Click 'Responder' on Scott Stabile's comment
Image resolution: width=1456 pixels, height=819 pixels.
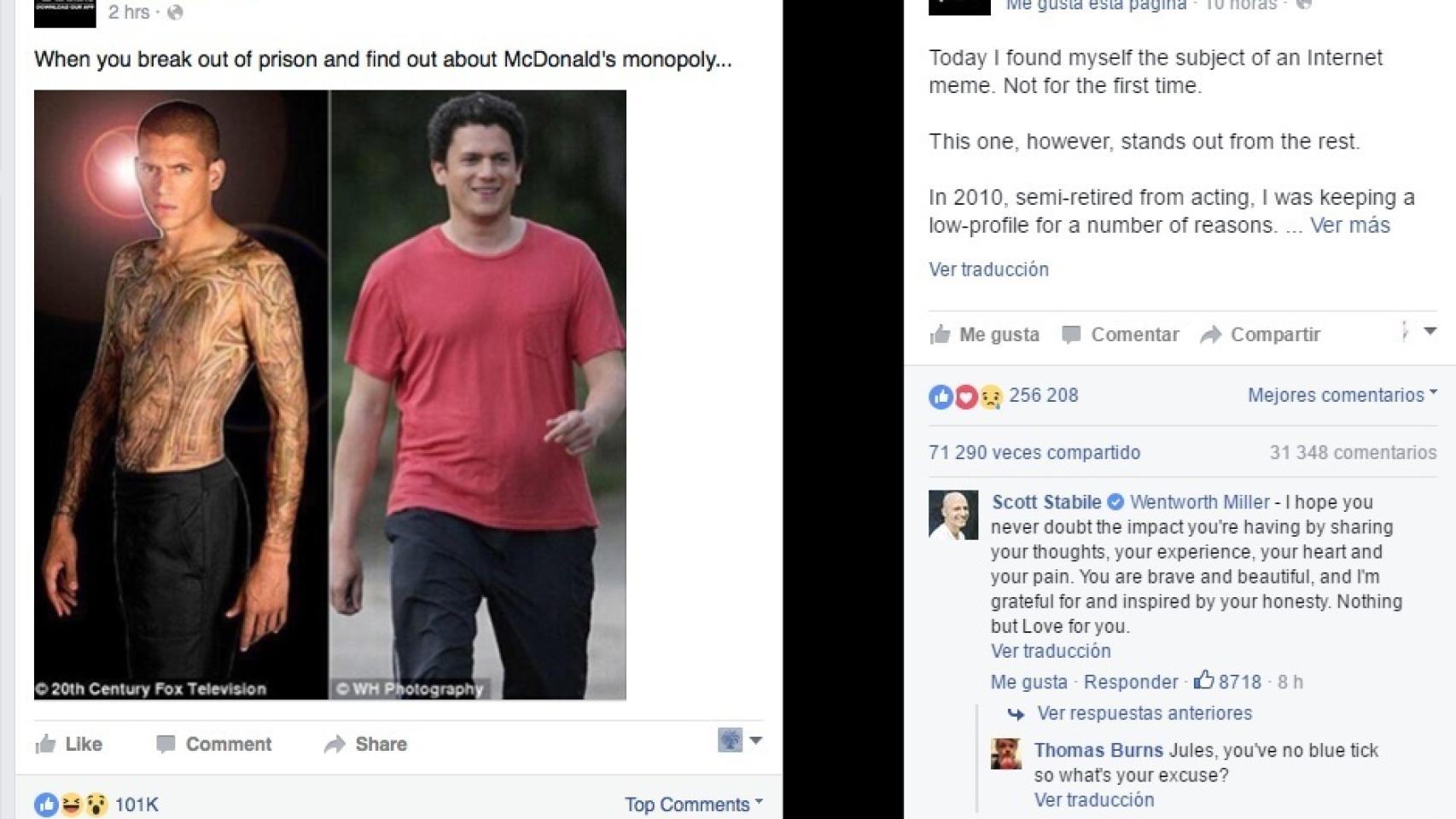[x=1131, y=681]
